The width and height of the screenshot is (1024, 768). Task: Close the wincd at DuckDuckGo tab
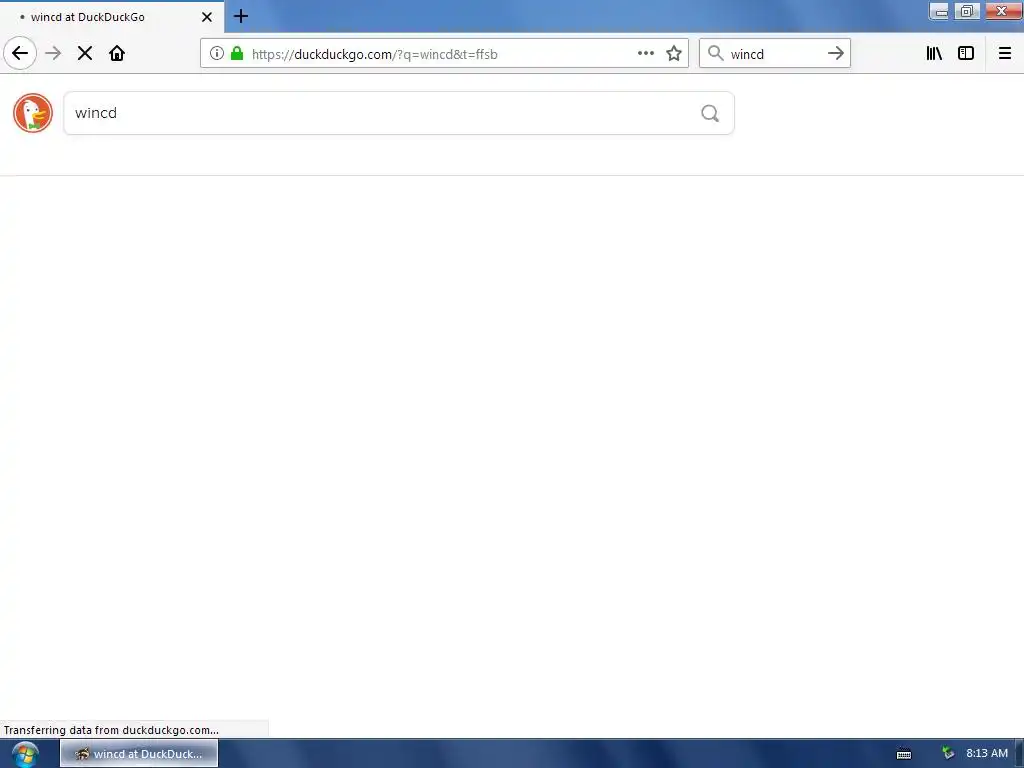click(x=207, y=17)
